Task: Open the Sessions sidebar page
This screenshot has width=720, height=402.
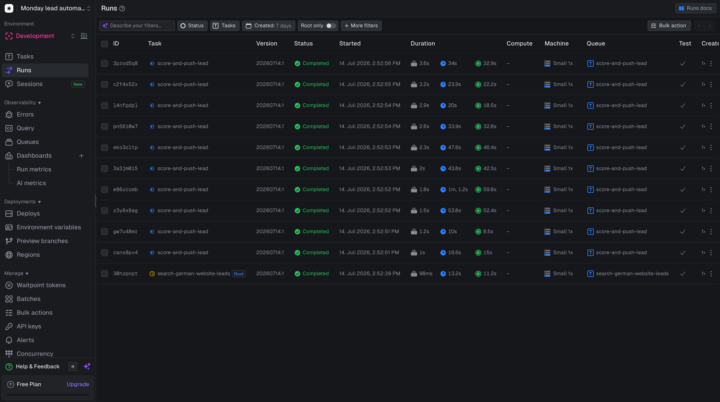Action: point(45,84)
